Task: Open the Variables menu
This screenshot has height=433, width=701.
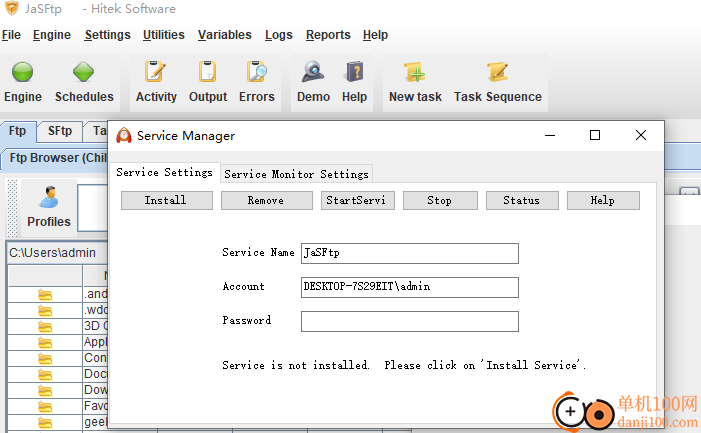Action: [224, 35]
